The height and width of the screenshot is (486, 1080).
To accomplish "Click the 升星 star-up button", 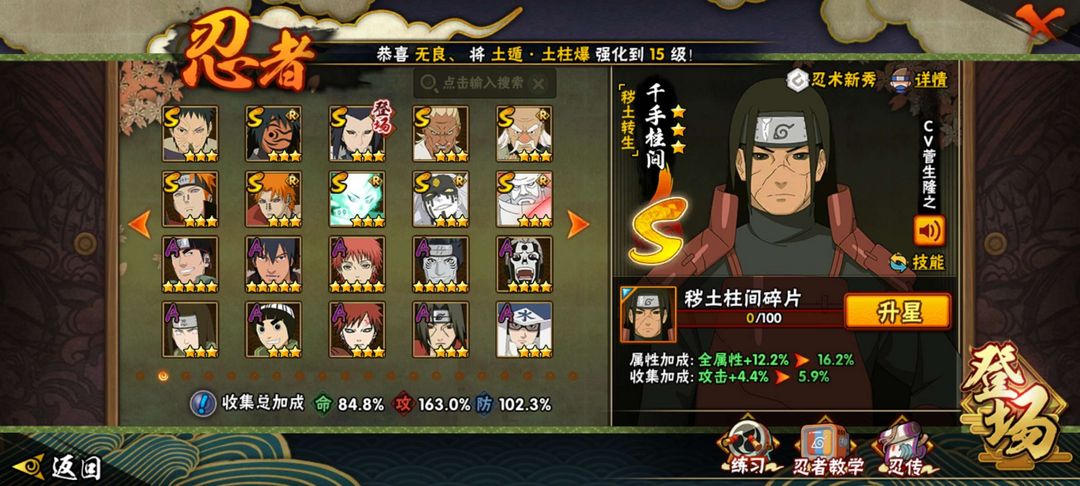I will (x=897, y=311).
